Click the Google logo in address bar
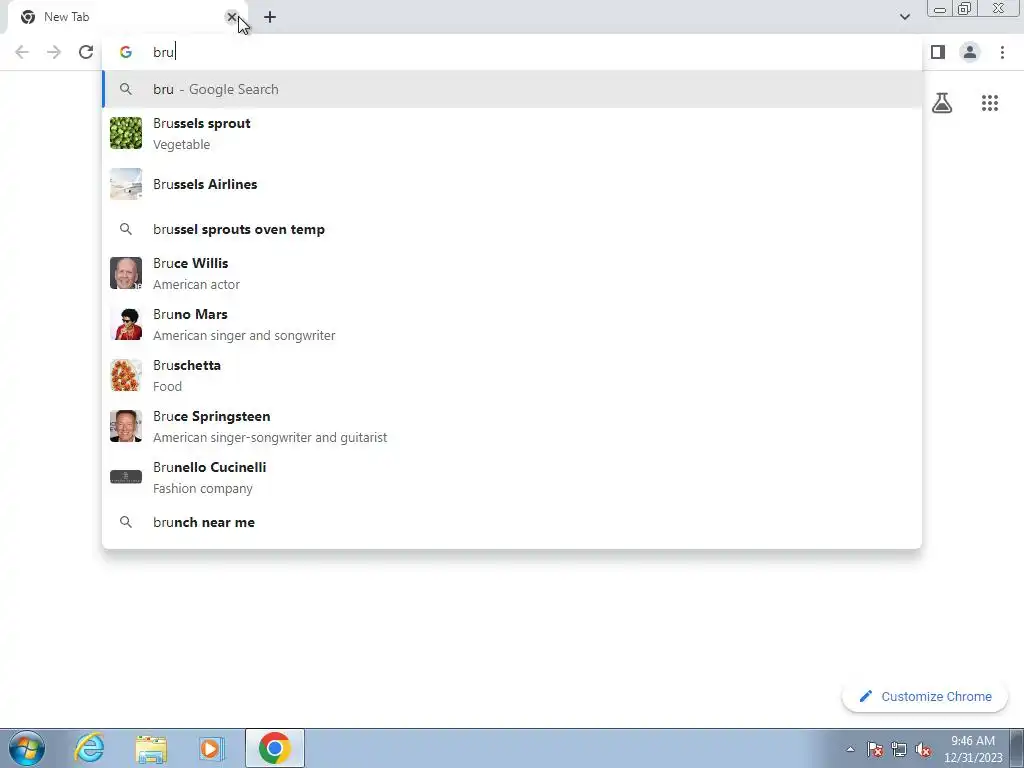 click(126, 52)
